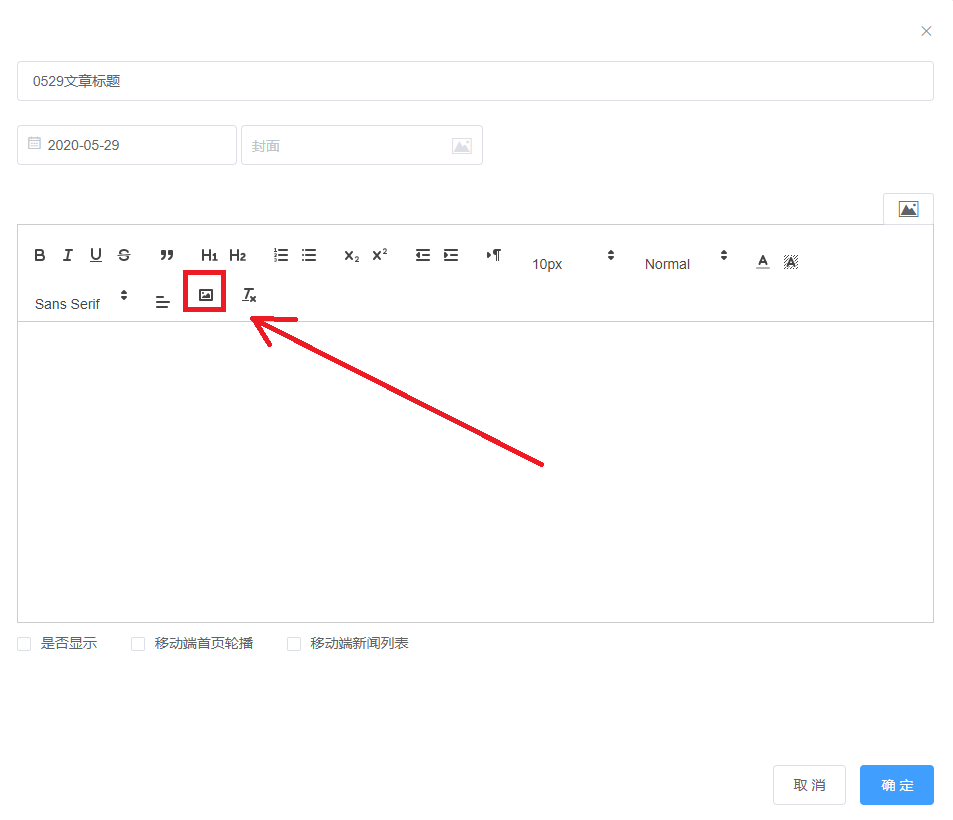Image resolution: width=953 pixels, height=820 pixels.
Task: Switch text direction to right-to-left
Action: [494, 255]
